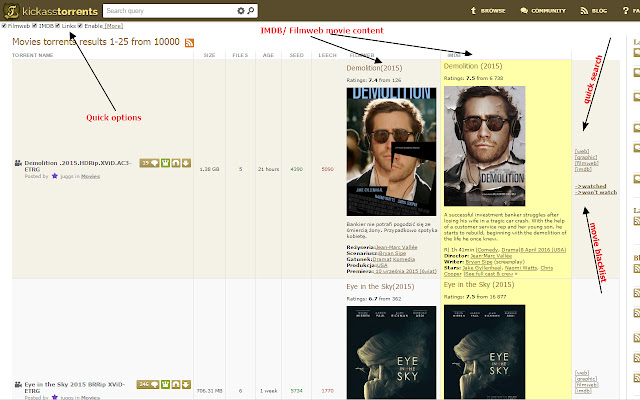Select Eye in the Sky seed count 5734

point(297,391)
